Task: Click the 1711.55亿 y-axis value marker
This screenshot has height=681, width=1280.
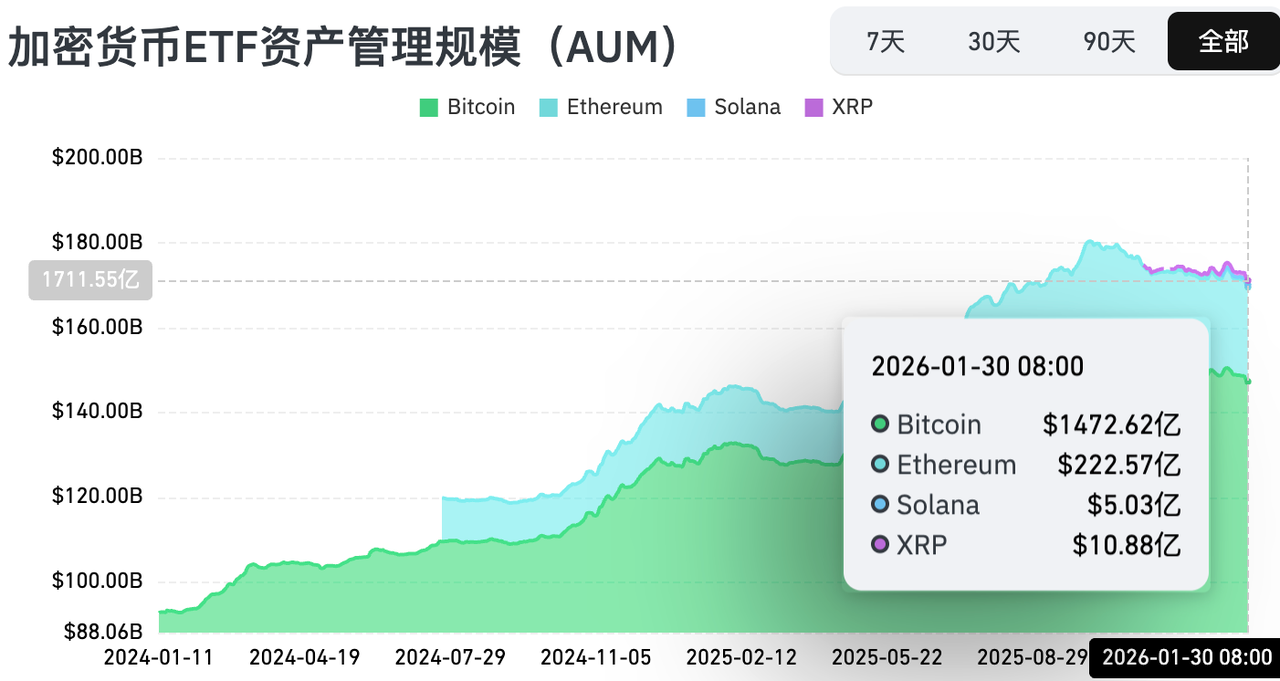Action: (90, 280)
